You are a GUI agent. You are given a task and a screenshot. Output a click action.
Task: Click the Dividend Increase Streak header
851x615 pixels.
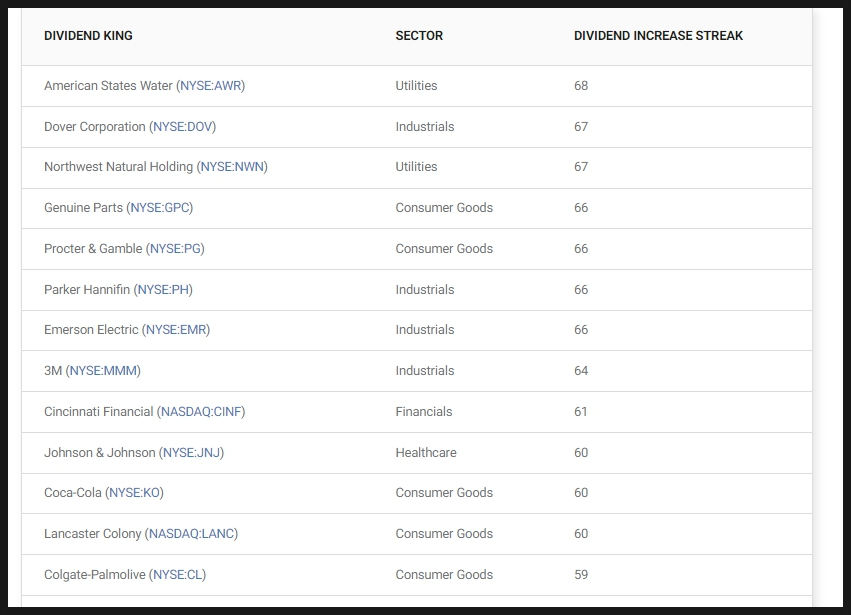(658, 36)
